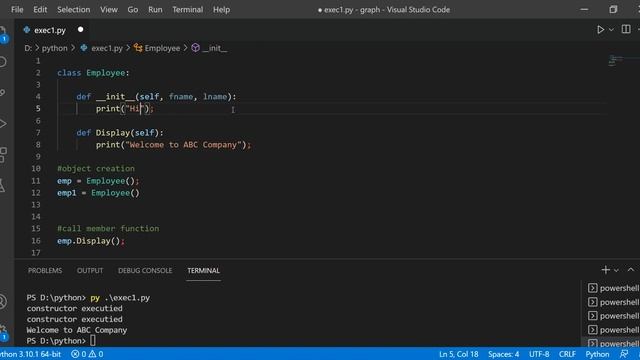Open Run and Debug view in activity bar
Viewport: 640px width, 360px height.
point(3,124)
